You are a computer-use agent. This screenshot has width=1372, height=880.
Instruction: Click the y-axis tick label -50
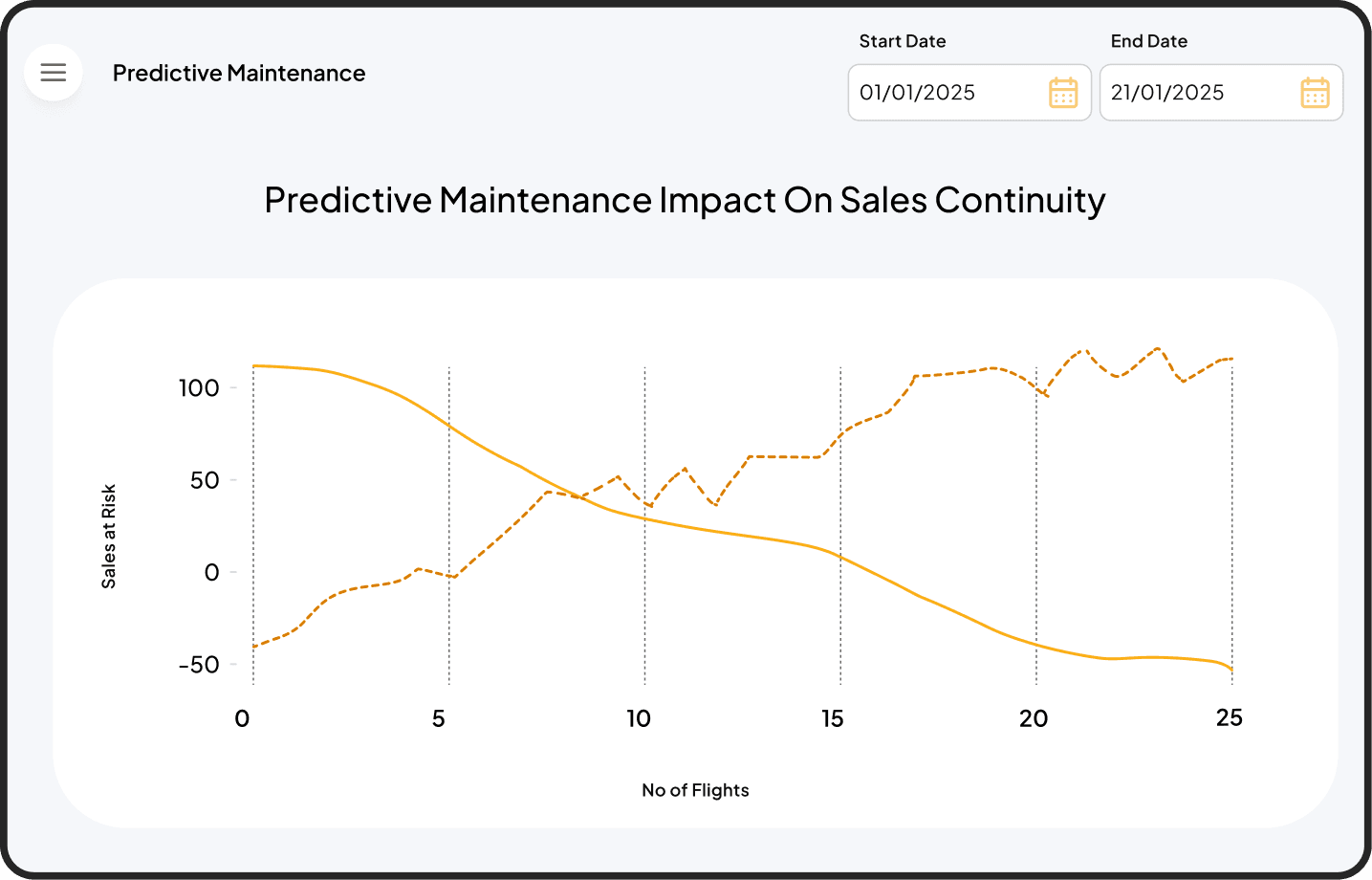tap(199, 665)
